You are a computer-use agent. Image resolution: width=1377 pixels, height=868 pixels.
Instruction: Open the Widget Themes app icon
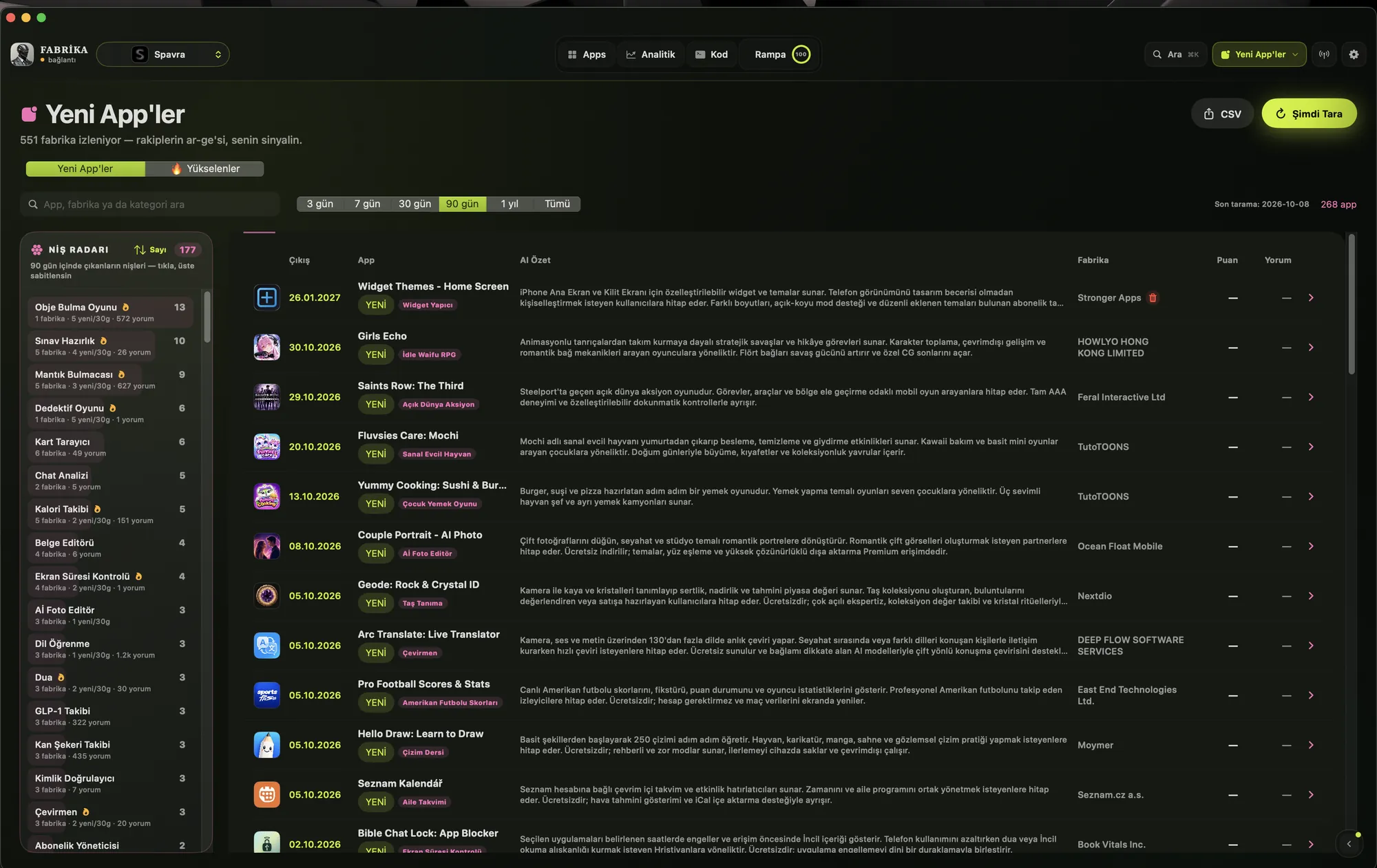(266, 297)
